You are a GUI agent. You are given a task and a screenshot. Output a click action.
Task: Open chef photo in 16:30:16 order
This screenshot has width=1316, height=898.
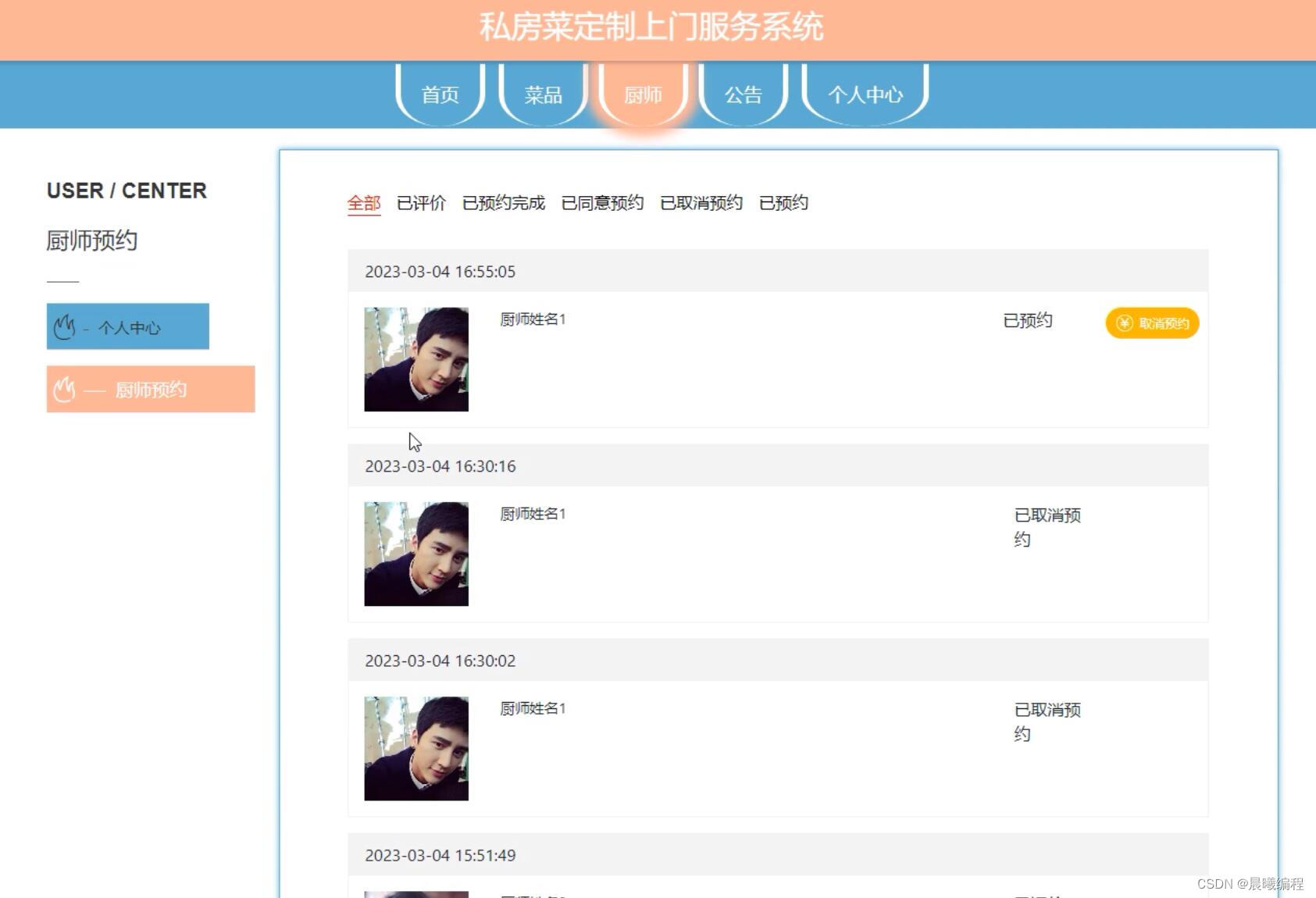[416, 554]
